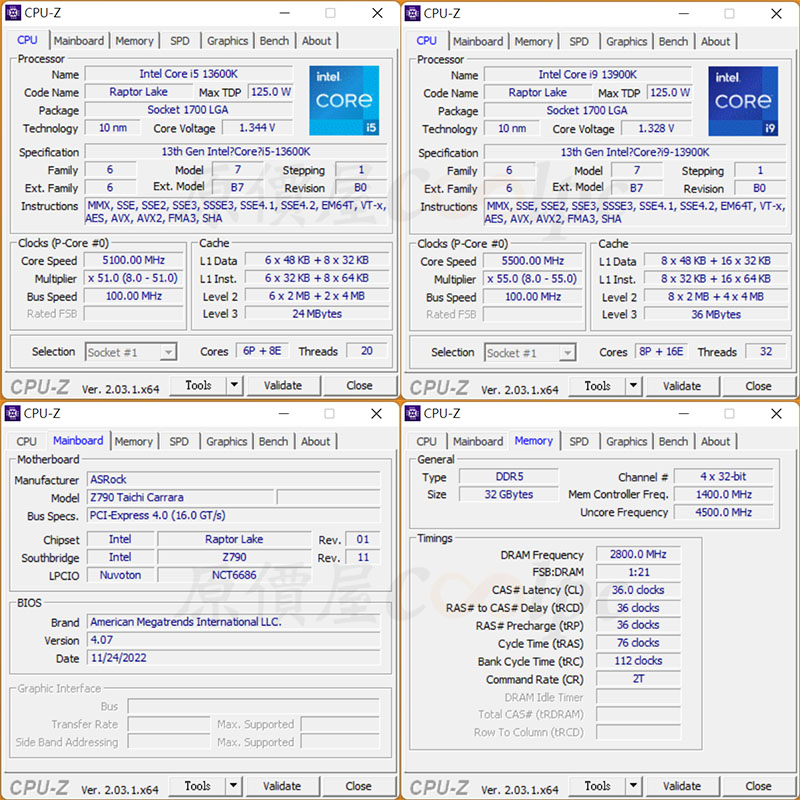Click CPU-Z title icon in the i5 13600K window
The height and width of the screenshot is (800, 800).
(12, 13)
